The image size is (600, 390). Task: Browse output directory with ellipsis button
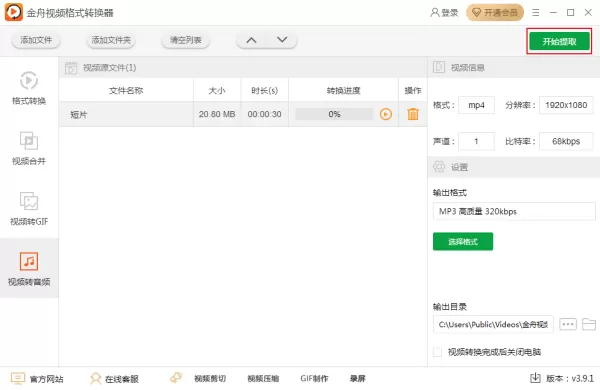(x=567, y=324)
